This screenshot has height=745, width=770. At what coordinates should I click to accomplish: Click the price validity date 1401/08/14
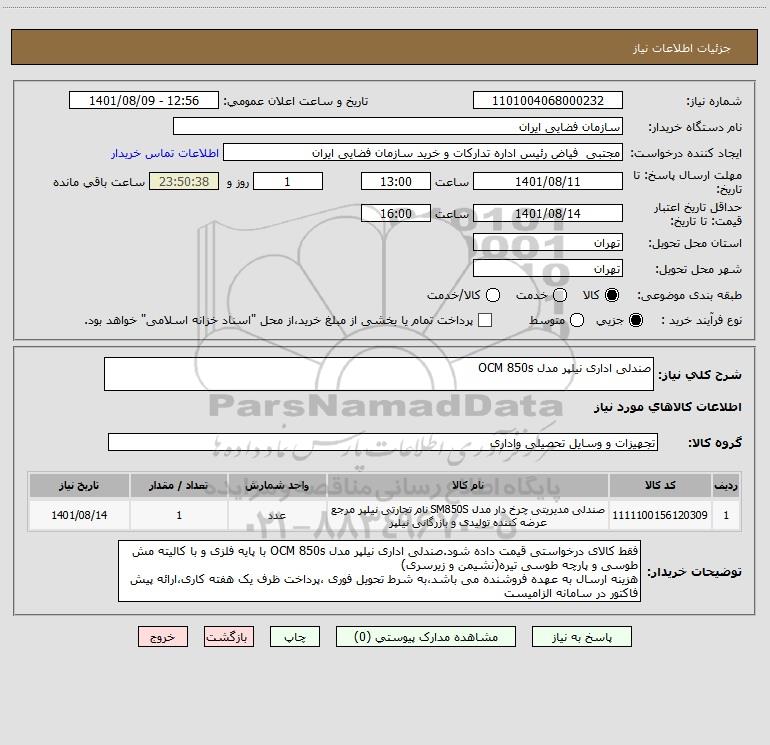pyautogui.click(x=548, y=214)
